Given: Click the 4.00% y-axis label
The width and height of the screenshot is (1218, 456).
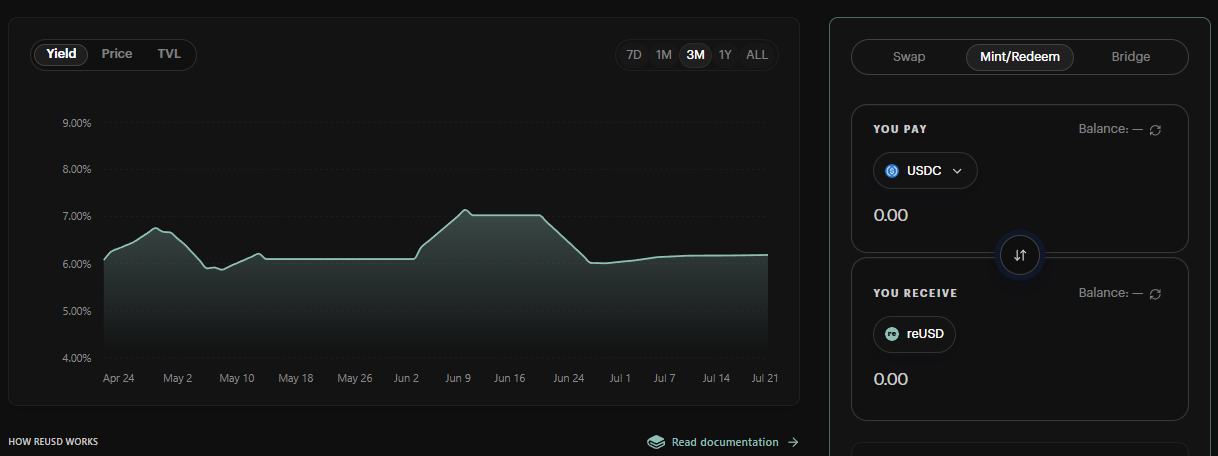Looking at the screenshot, I should point(77,358).
